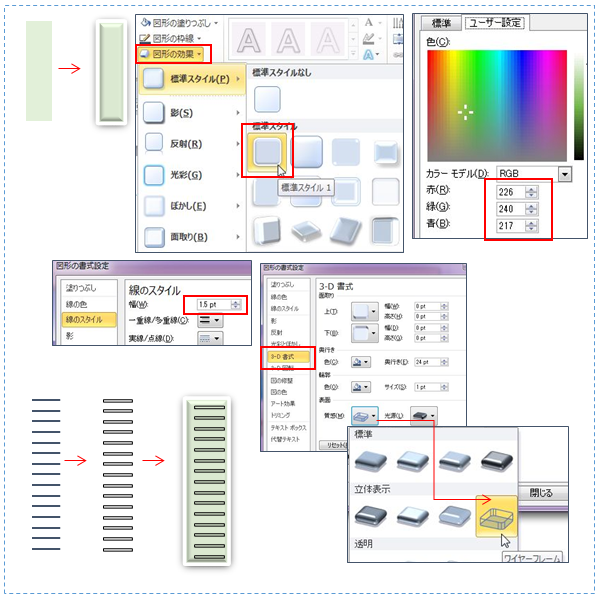The height and width of the screenshot is (600, 600).
Task: Click the リセット button in 3-D dialog
Action: [334, 445]
